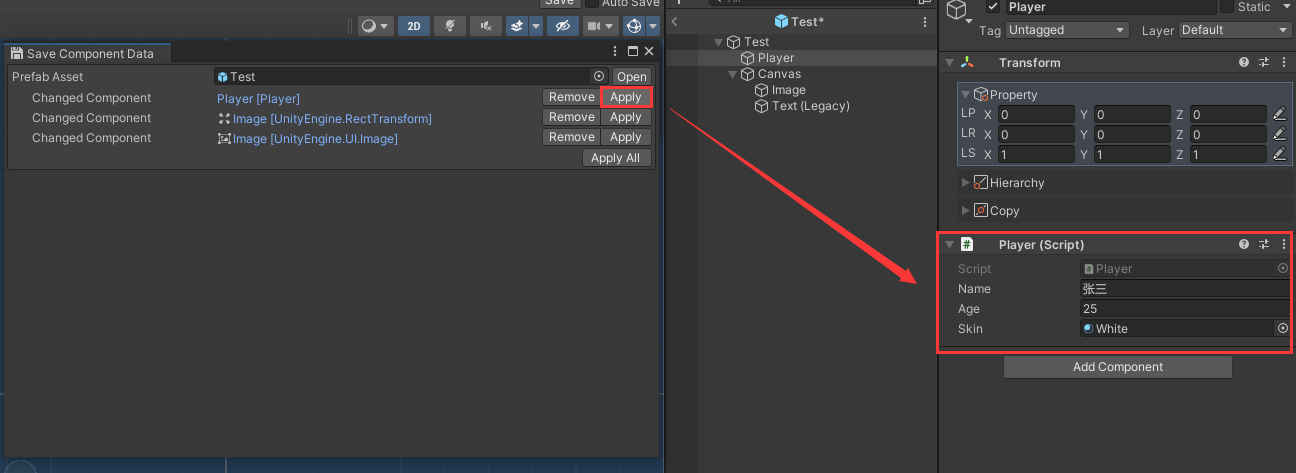
Task: Open Player (Script) presets icon
Action: 1264,244
